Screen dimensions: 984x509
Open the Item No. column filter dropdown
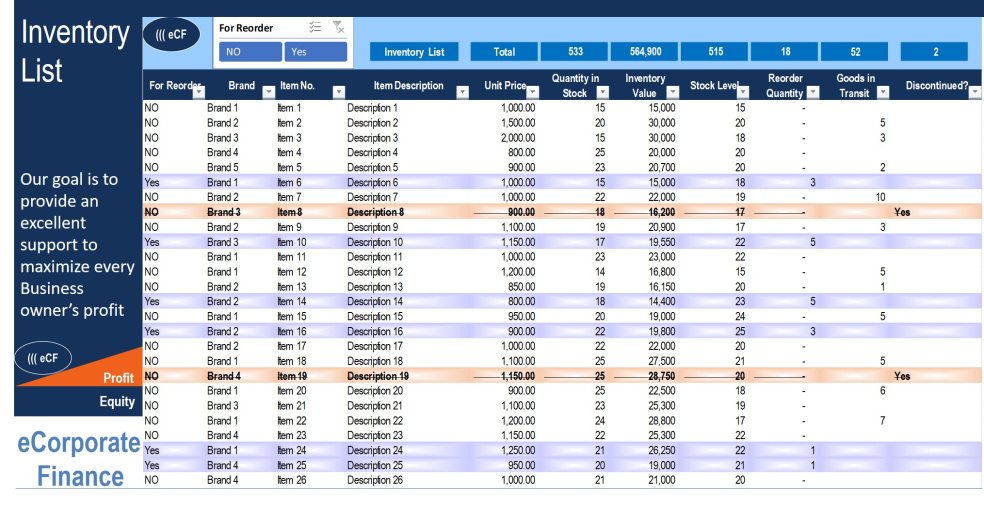click(x=338, y=92)
